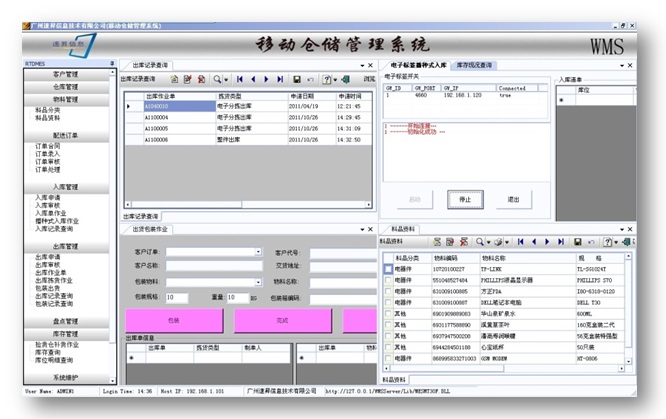Expand the 包装物料 combo box
This screenshot has width=666, height=419.
click(x=259, y=283)
